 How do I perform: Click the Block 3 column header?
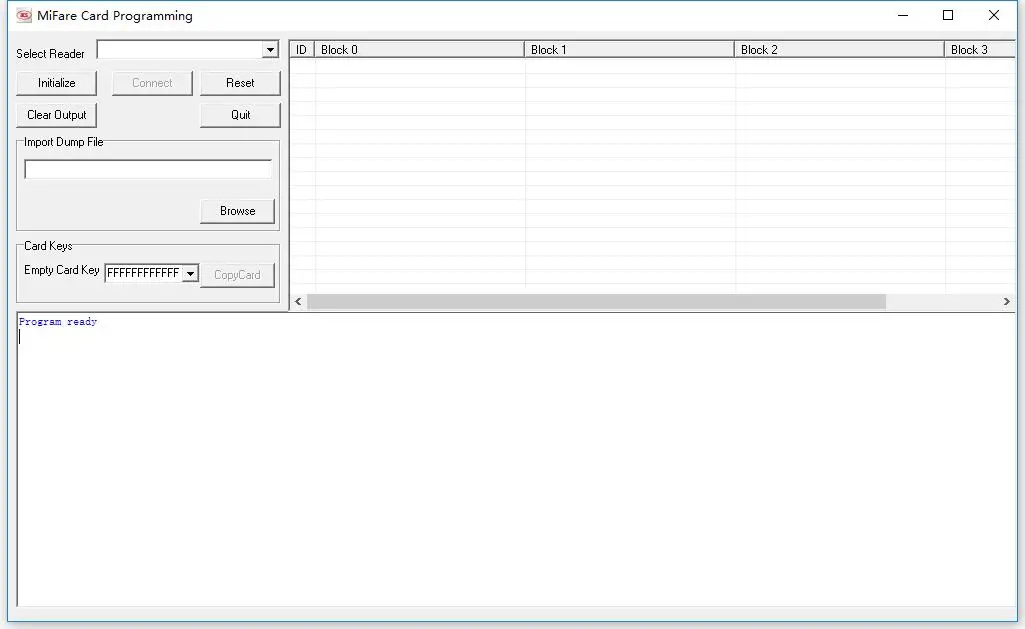980,50
